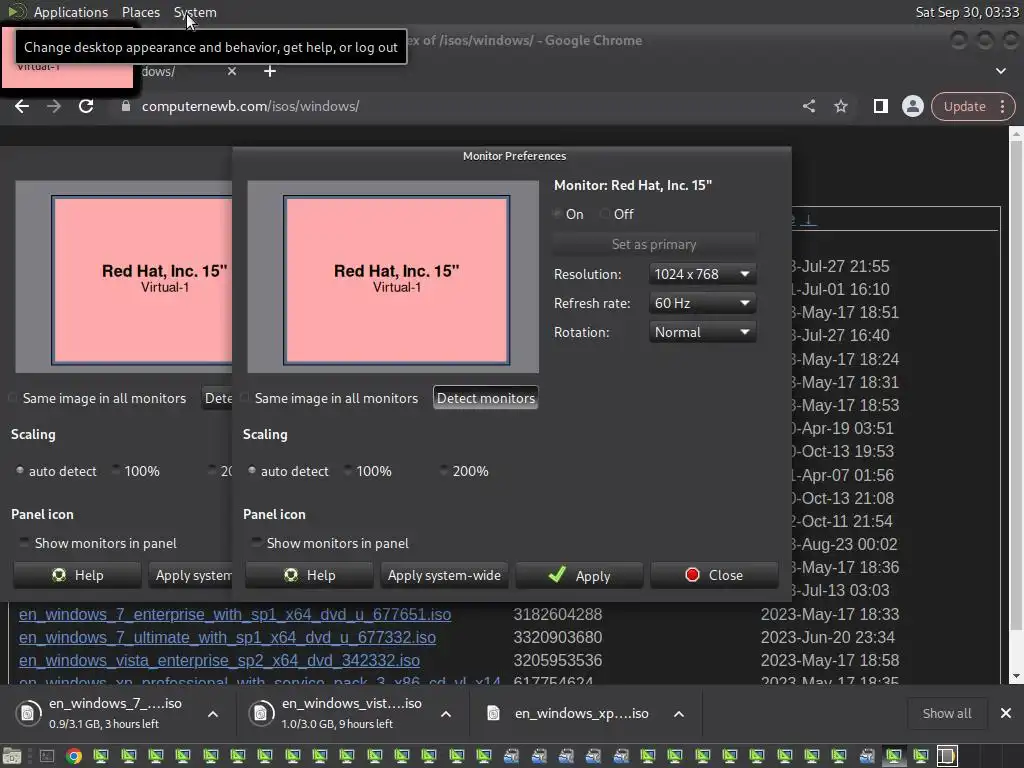Click en_windows_vist download file icon
Screen dimensions: 1024x768
(x=260, y=713)
